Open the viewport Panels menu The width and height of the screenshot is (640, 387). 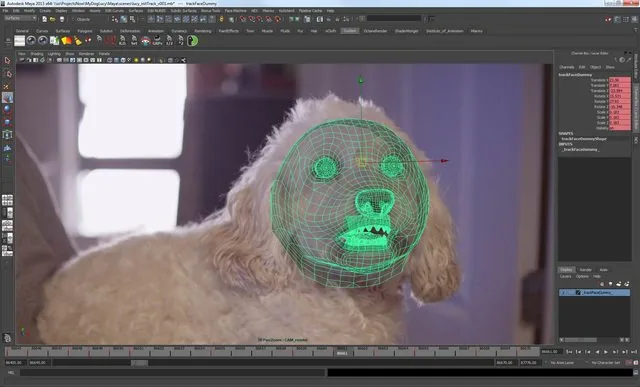(104, 54)
